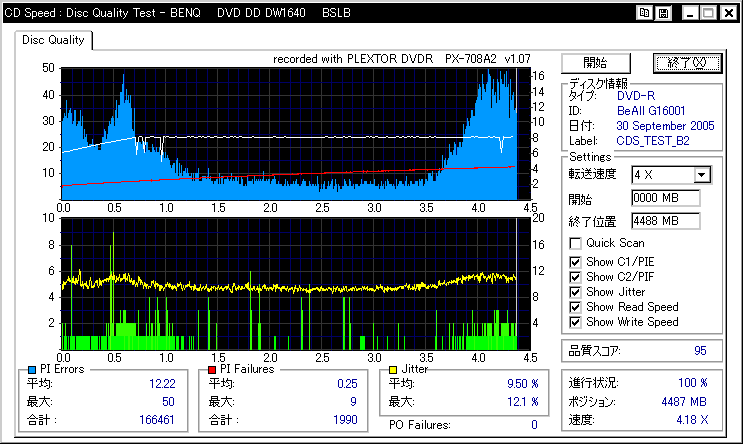Click the disc type DVD-R value

click(636, 96)
